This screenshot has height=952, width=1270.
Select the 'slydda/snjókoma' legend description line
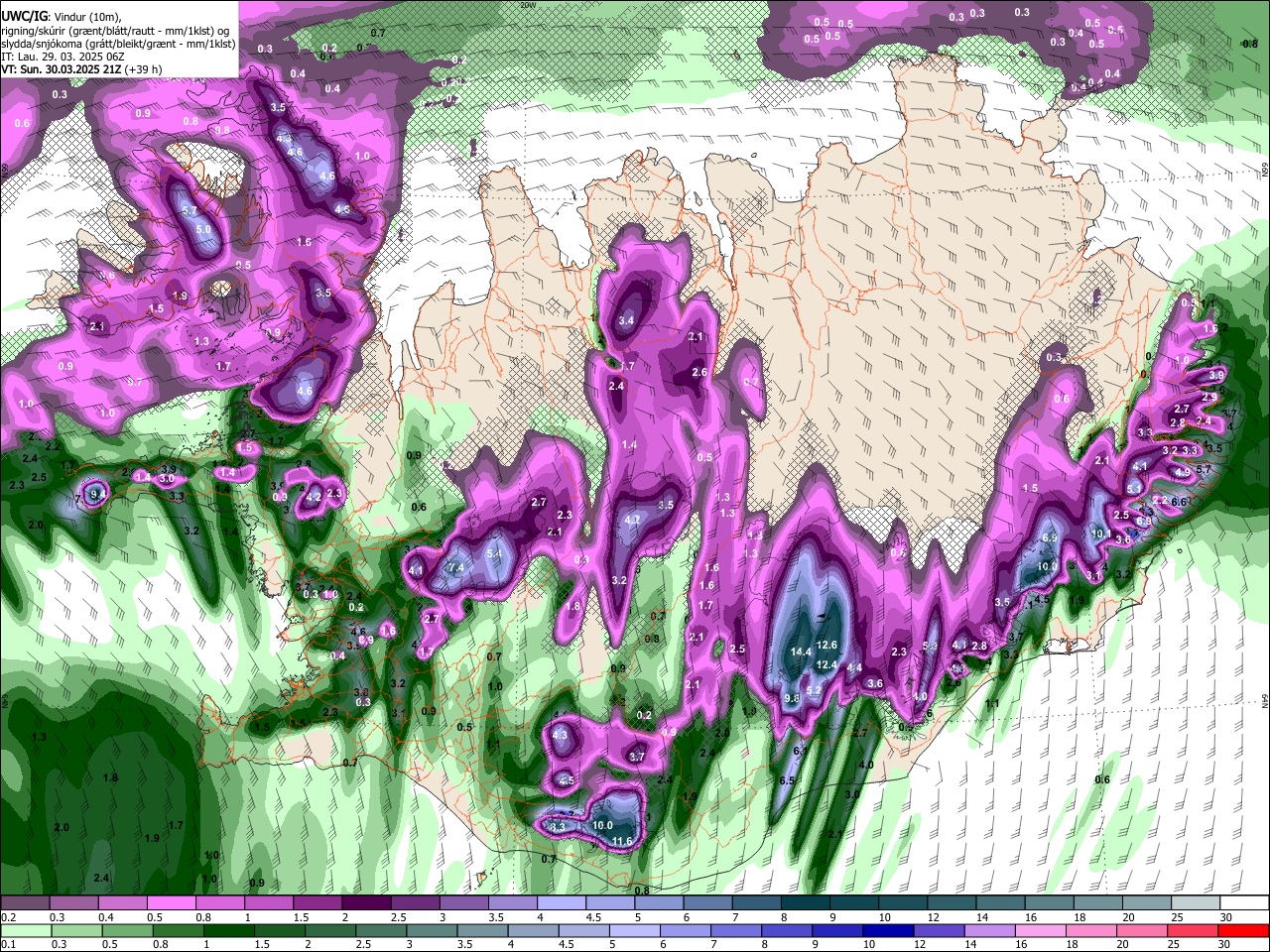pos(118,44)
